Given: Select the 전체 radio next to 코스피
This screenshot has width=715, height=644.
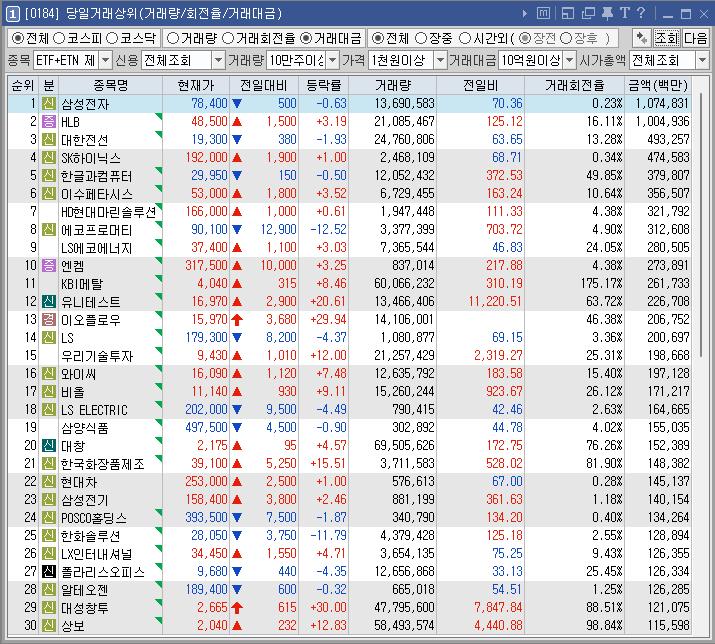Looking at the screenshot, I should coord(18,38).
